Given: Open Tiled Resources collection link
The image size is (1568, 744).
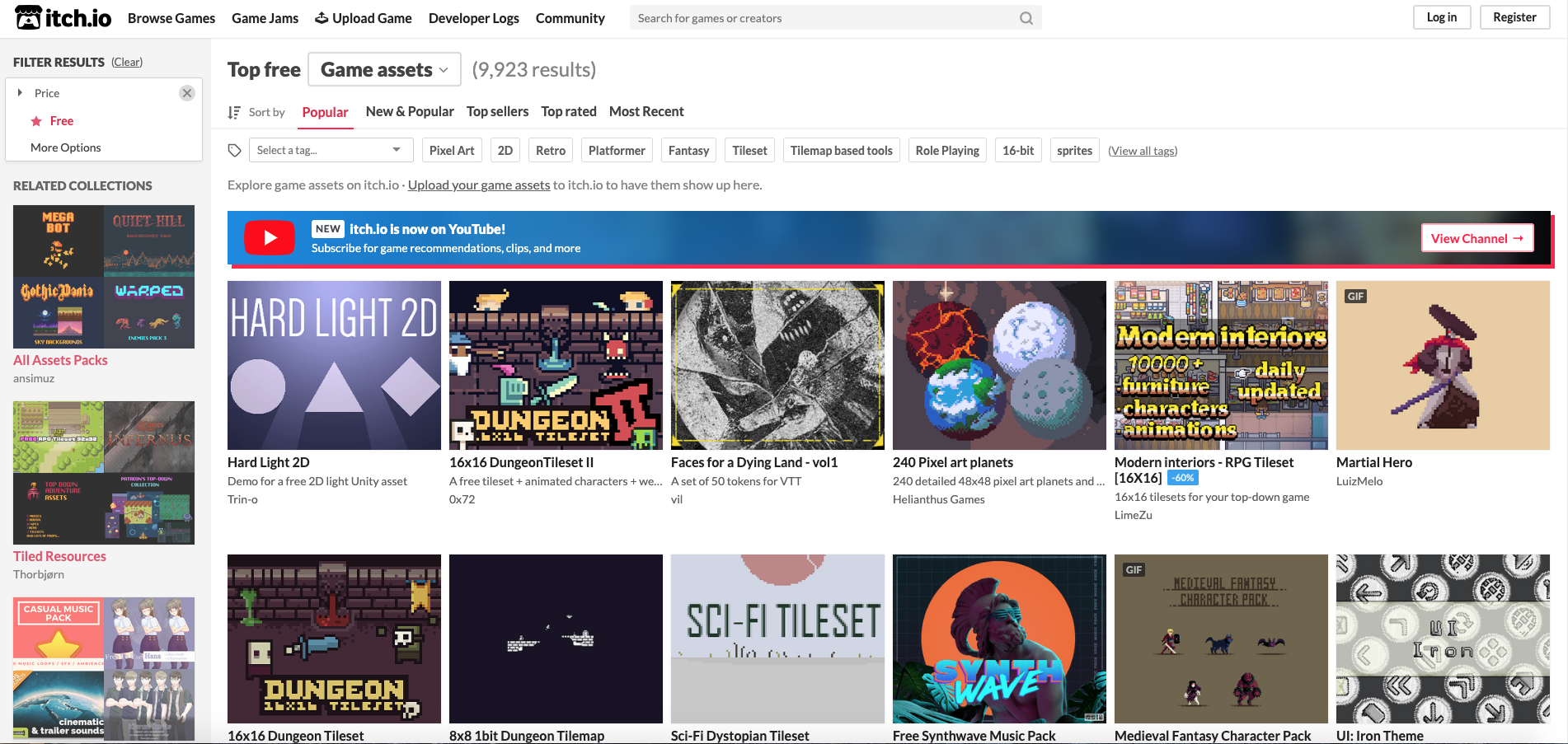Looking at the screenshot, I should pyautogui.click(x=59, y=556).
